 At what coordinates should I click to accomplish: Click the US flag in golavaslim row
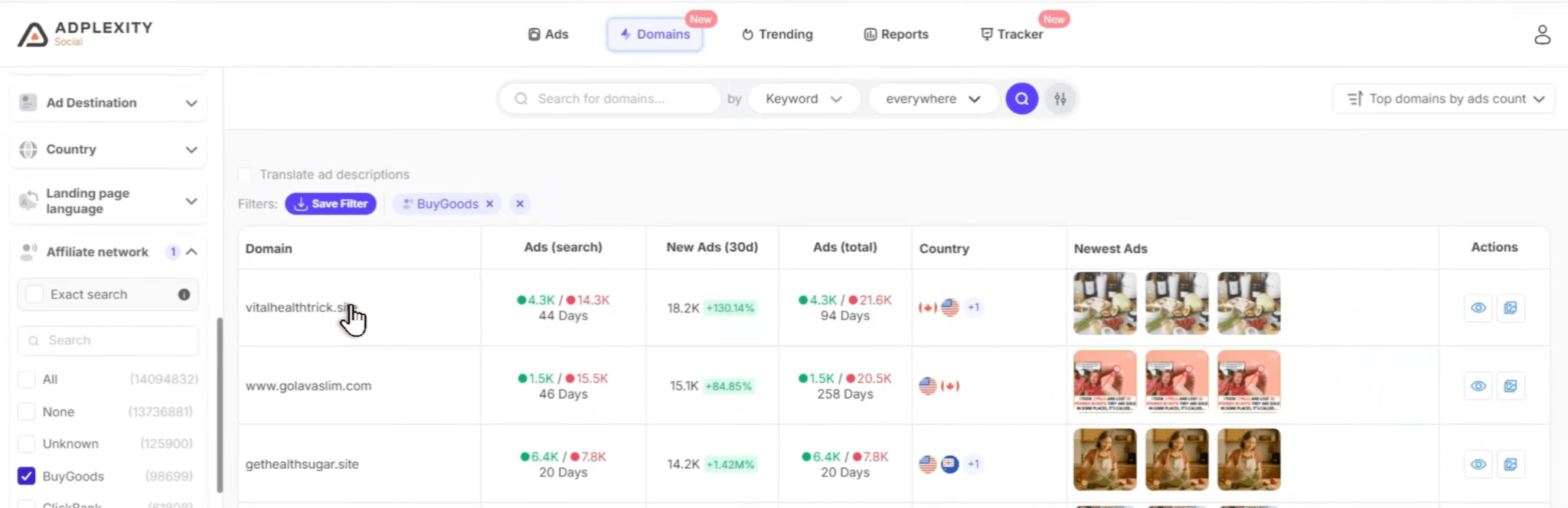pos(928,386)
